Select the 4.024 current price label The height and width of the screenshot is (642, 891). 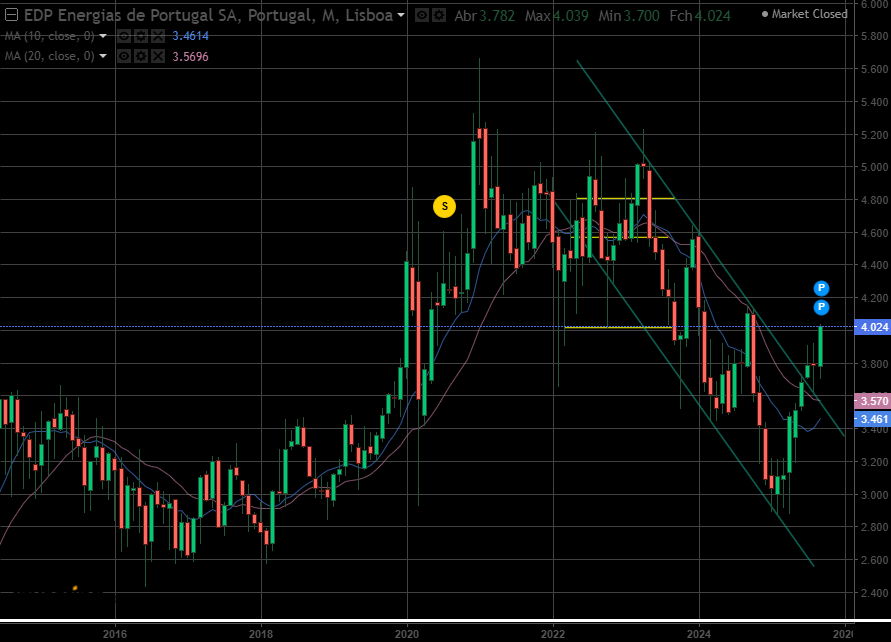(x=873, y=327)
